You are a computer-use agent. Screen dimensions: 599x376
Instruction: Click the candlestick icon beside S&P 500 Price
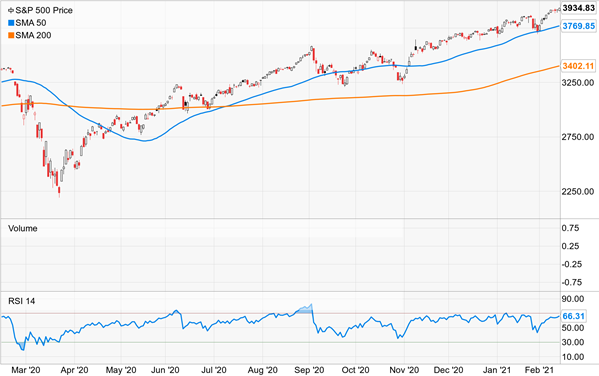click(11, 10)
